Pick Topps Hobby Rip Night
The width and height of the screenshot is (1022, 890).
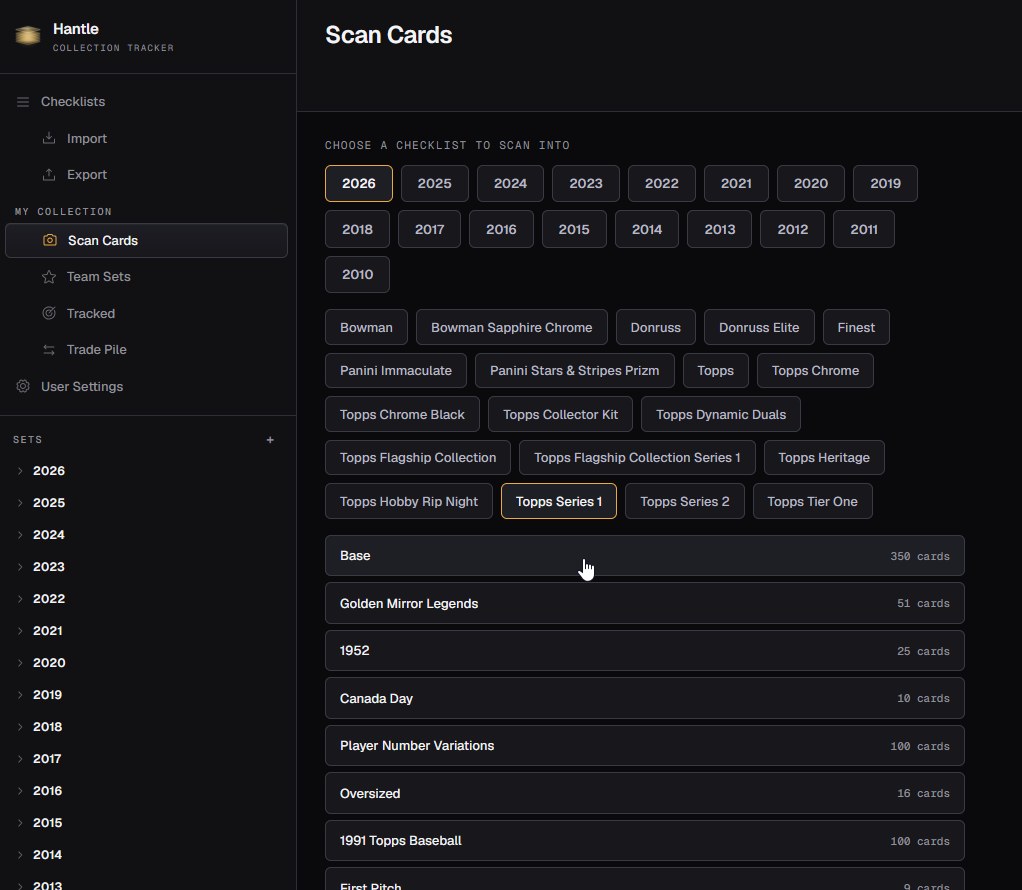(409, 501)
